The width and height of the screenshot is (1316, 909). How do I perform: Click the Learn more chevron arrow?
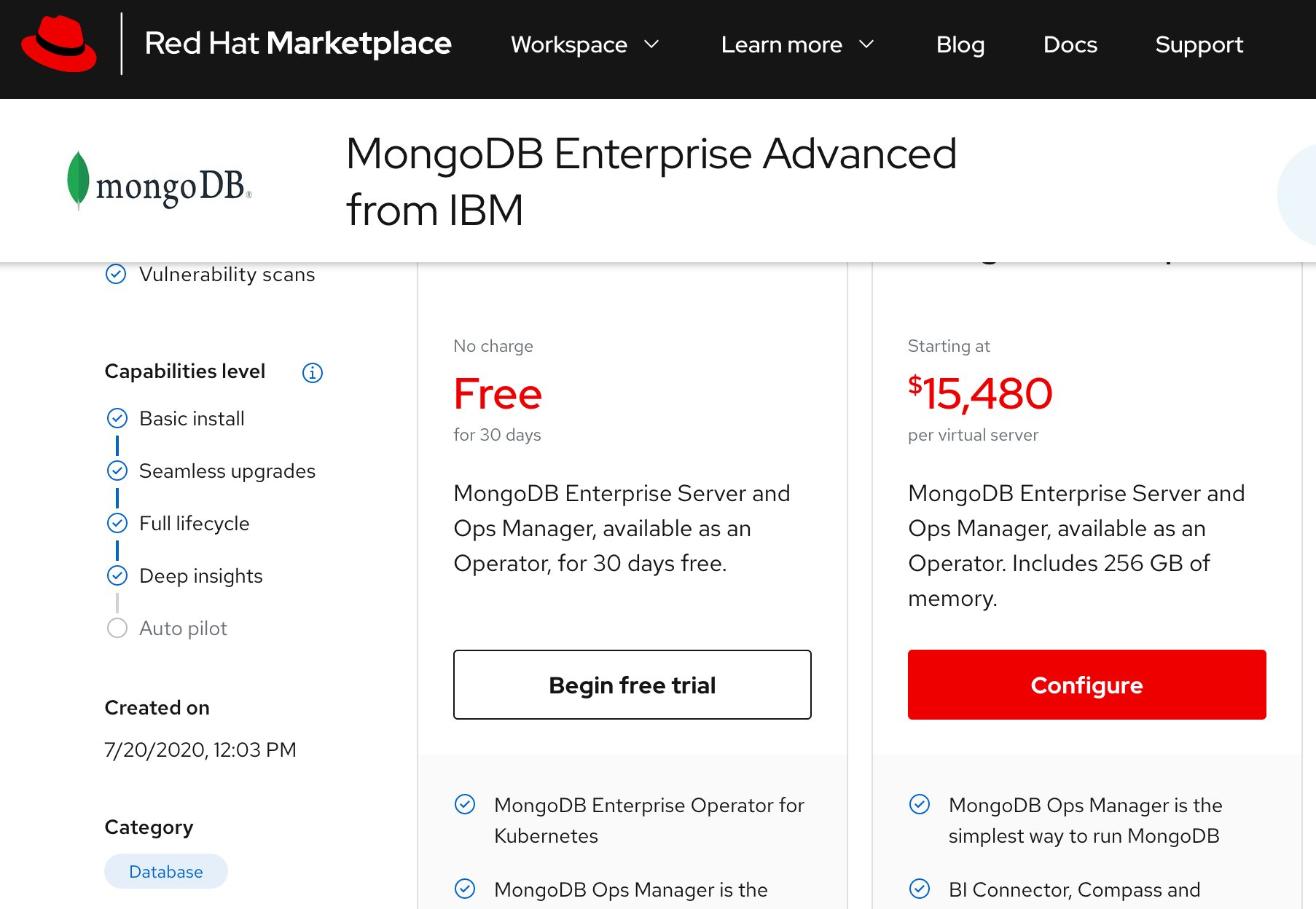click(866, 44)
